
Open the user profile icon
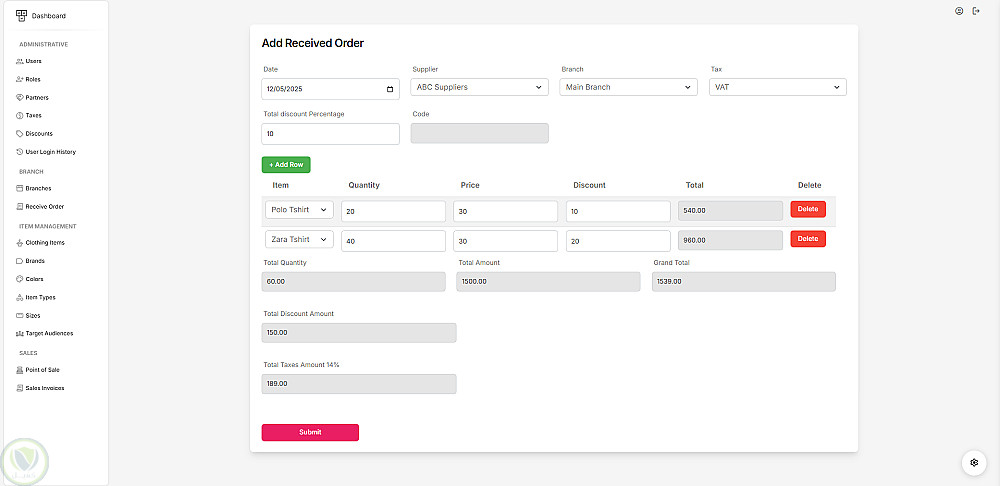tap(959, 11)
